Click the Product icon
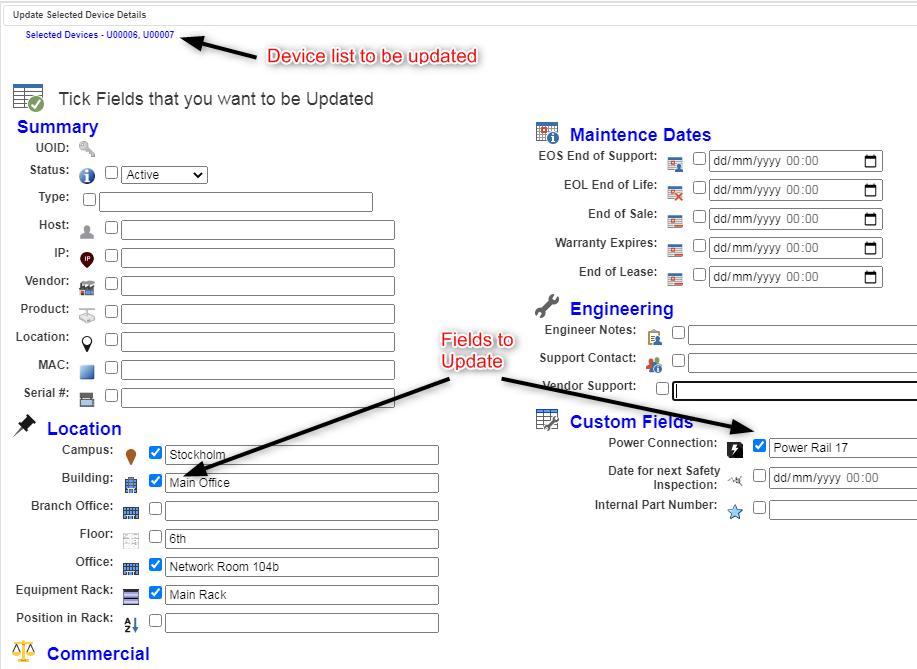The height and width of the screenshot is (669, 917). [x=87, y=315]
